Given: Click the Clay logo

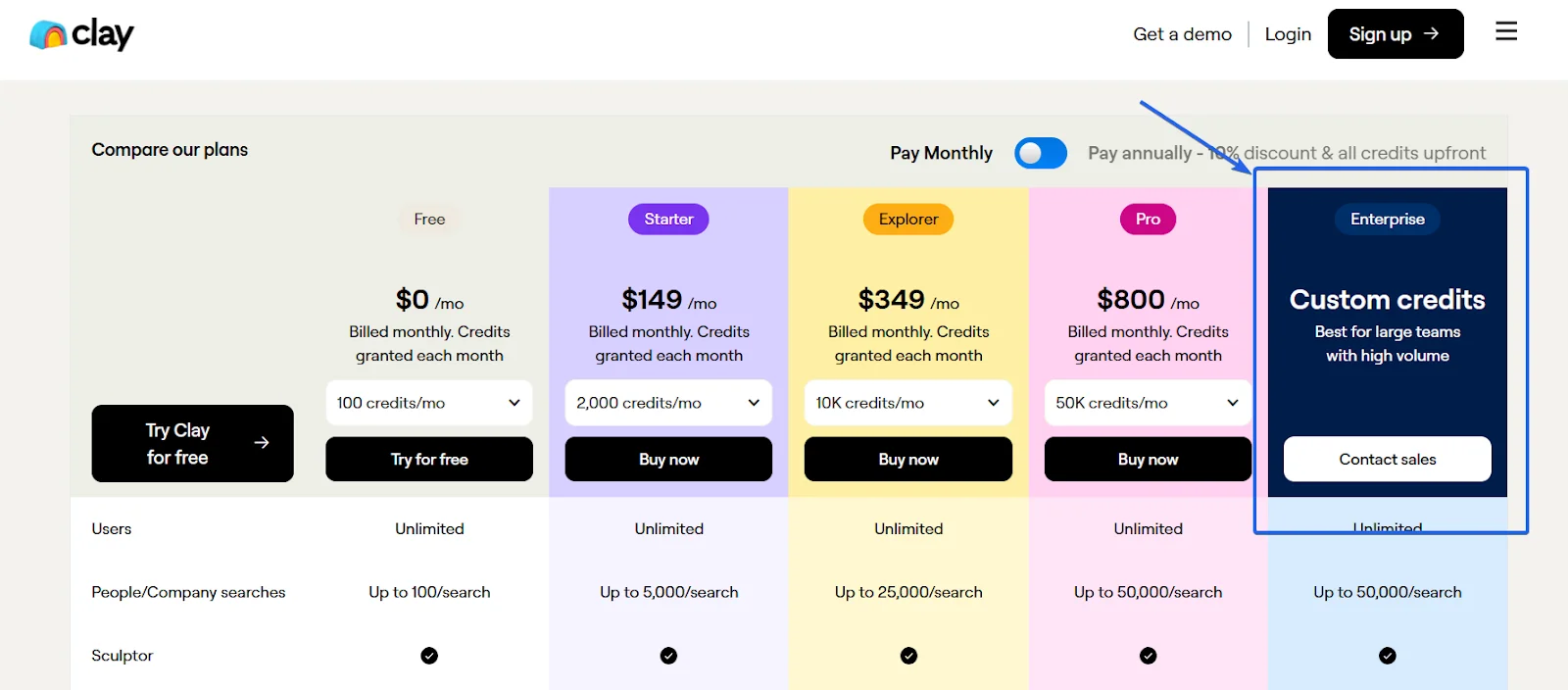Looking at the screenshot, I should pyautogui.click(x=81, y=34).
